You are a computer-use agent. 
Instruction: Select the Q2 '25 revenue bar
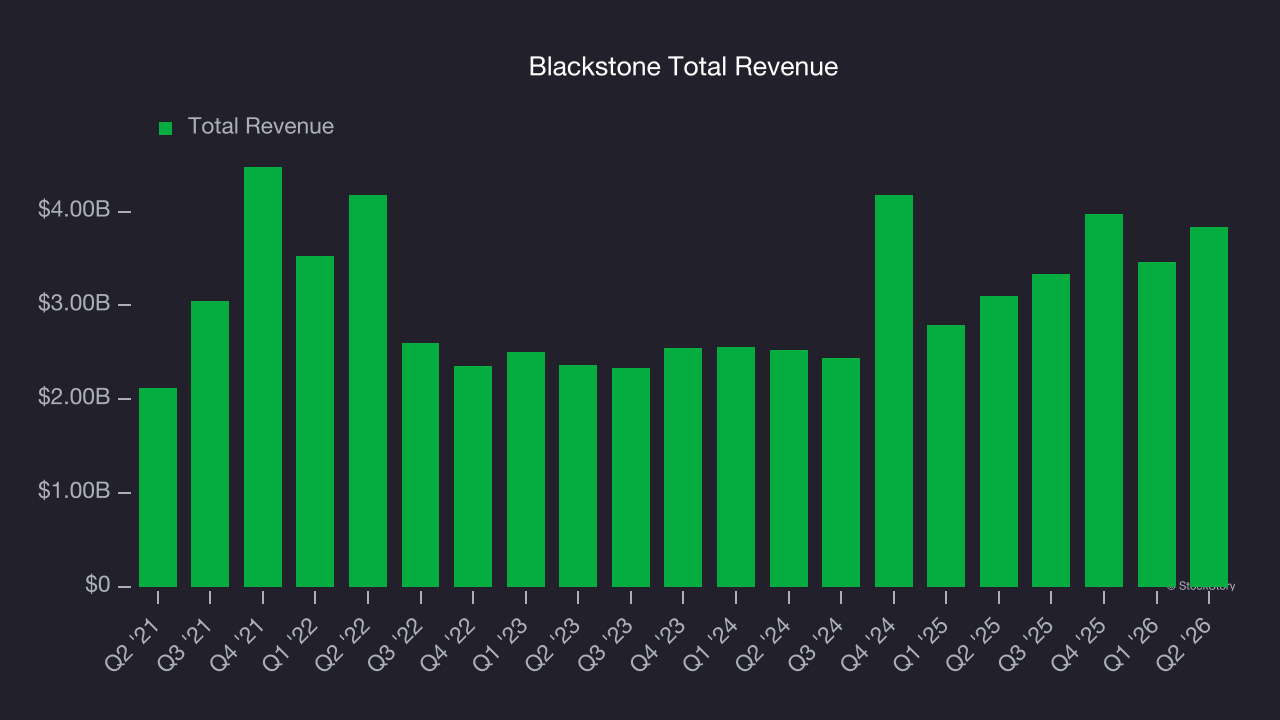[x=999, y=441]
